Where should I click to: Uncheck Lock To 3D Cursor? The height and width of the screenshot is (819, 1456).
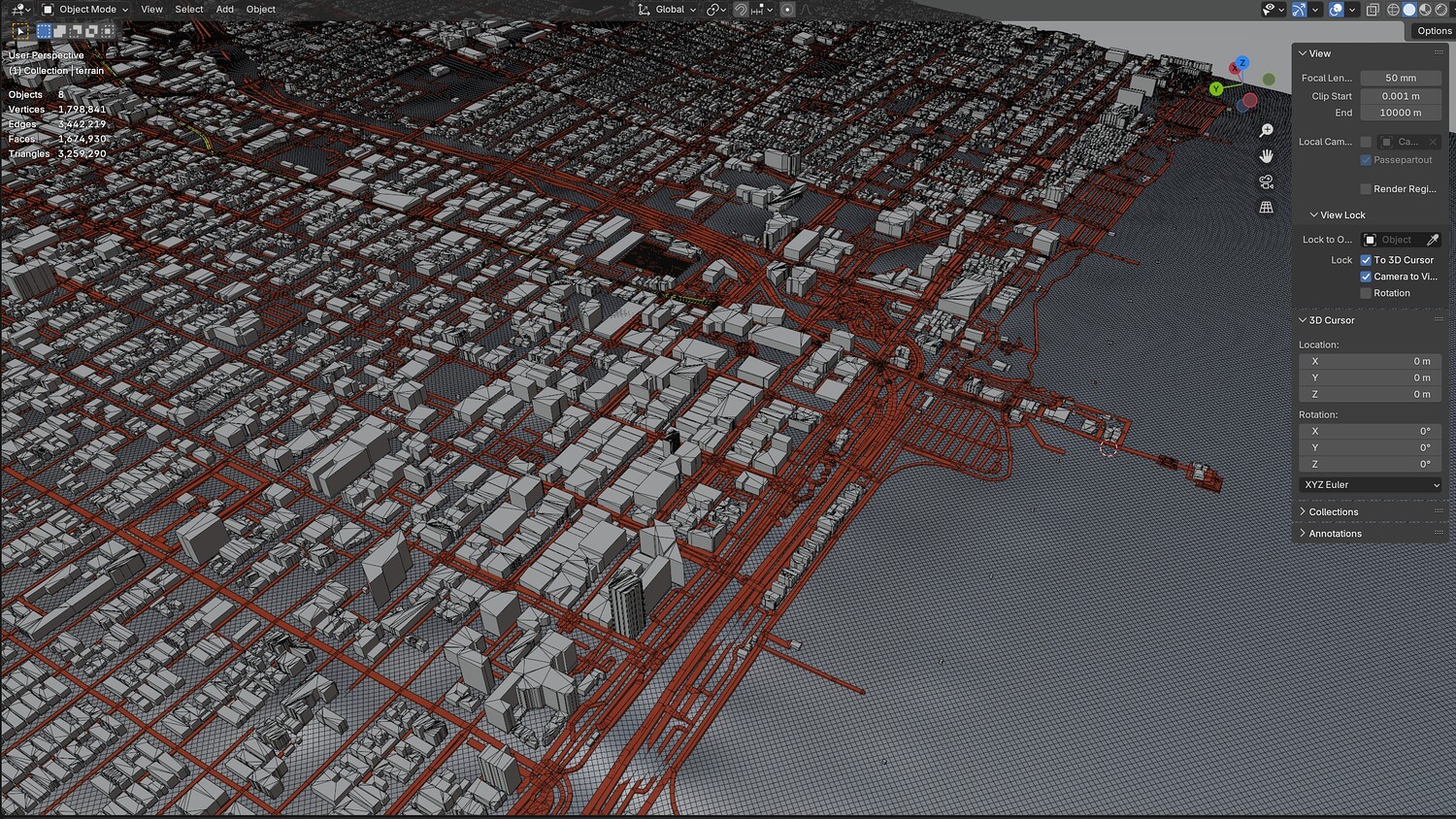1366,260
